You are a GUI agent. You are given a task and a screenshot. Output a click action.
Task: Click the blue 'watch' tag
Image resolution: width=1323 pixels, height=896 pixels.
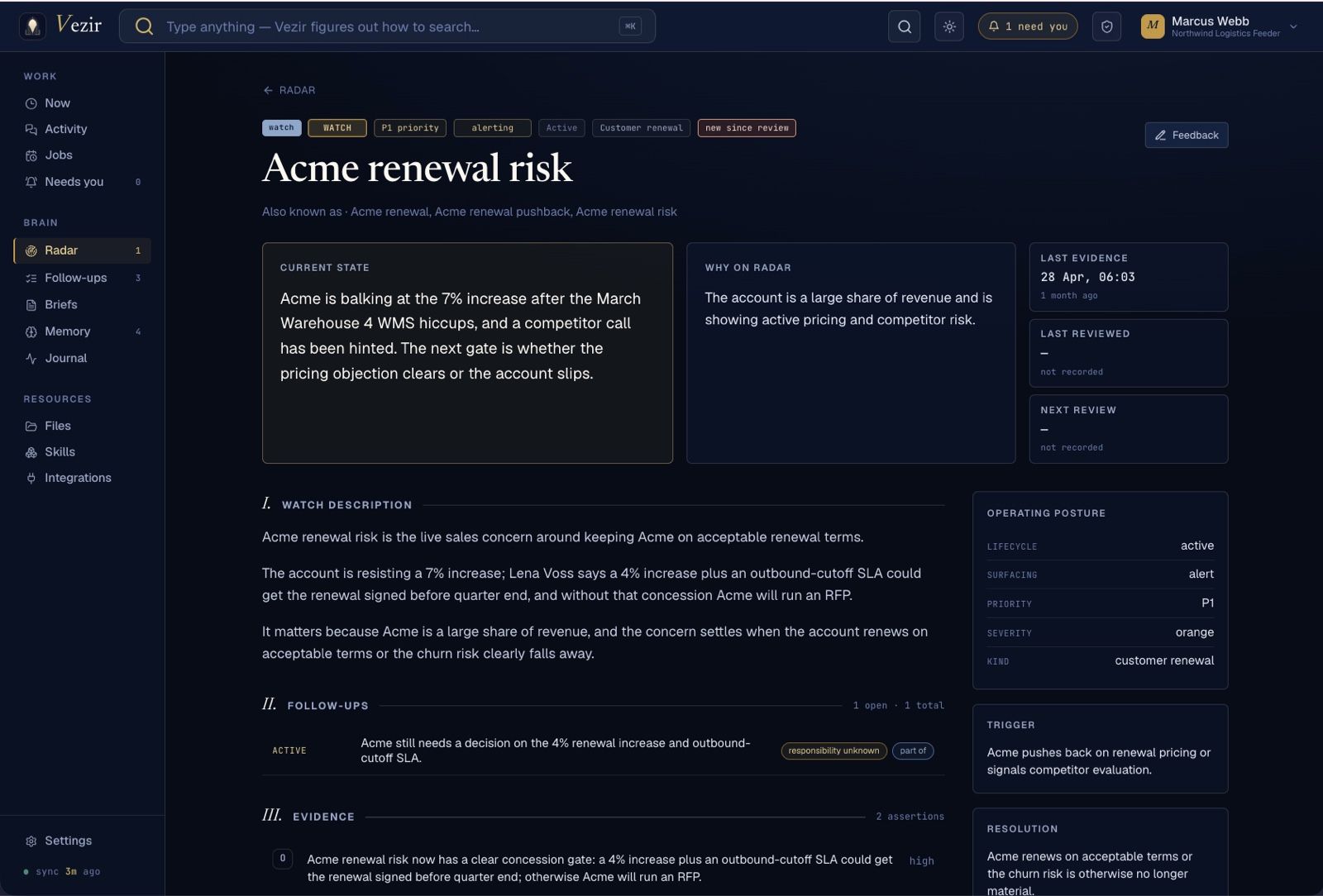(281, 128)
